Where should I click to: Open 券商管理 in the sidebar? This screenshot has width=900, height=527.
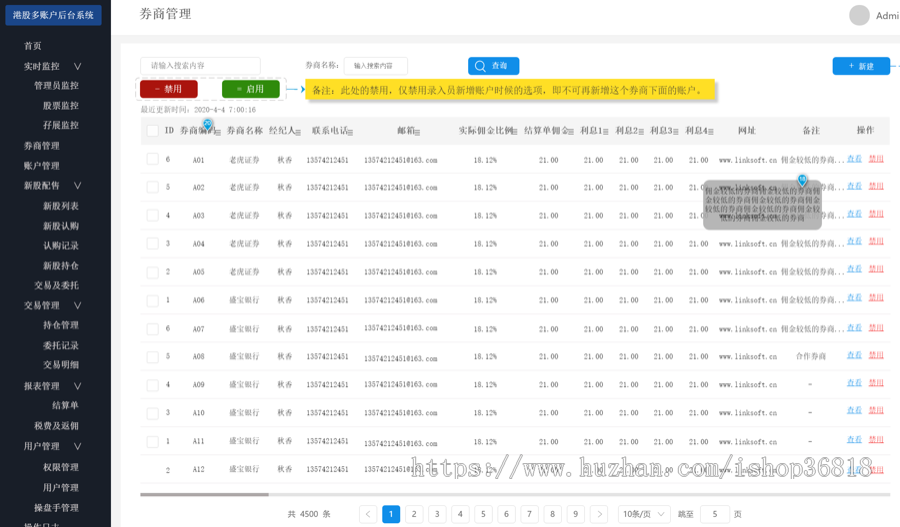[41, 146]
